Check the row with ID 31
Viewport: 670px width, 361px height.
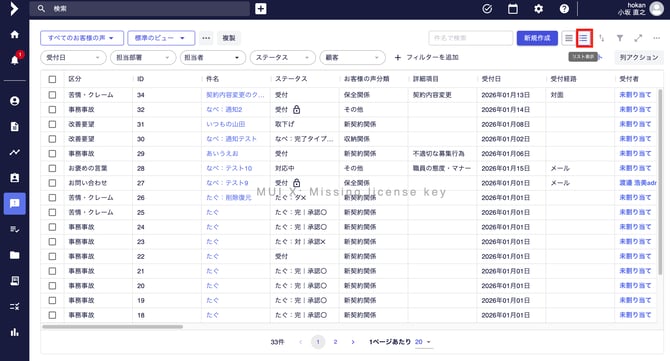pyautogui.click(x=52, y=124)
